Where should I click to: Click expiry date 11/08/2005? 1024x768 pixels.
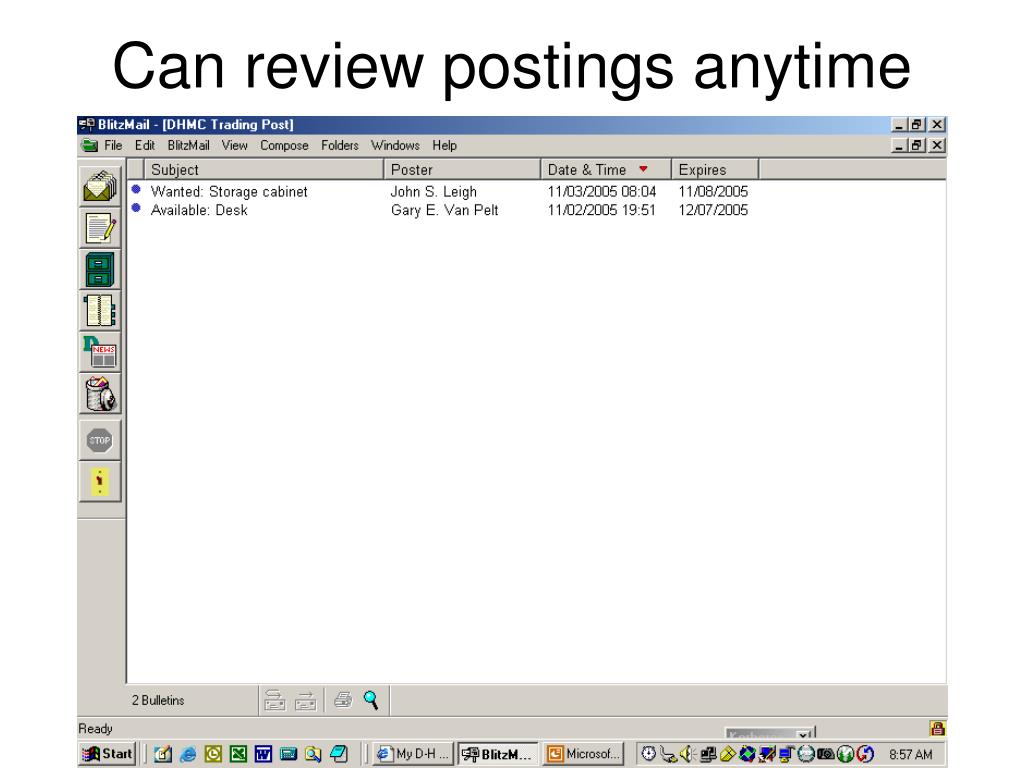[713, 192]
